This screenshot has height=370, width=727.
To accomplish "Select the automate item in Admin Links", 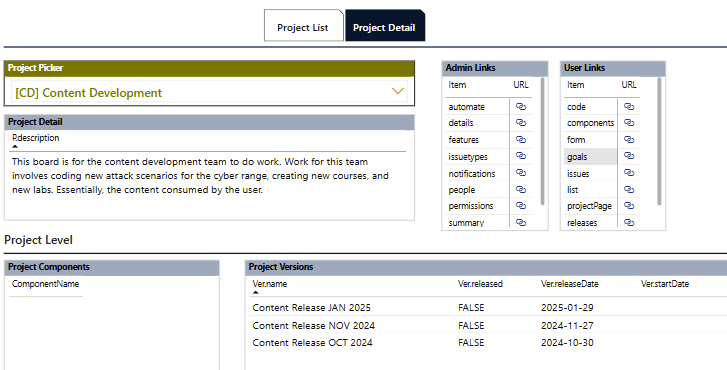I will [466, 107].
